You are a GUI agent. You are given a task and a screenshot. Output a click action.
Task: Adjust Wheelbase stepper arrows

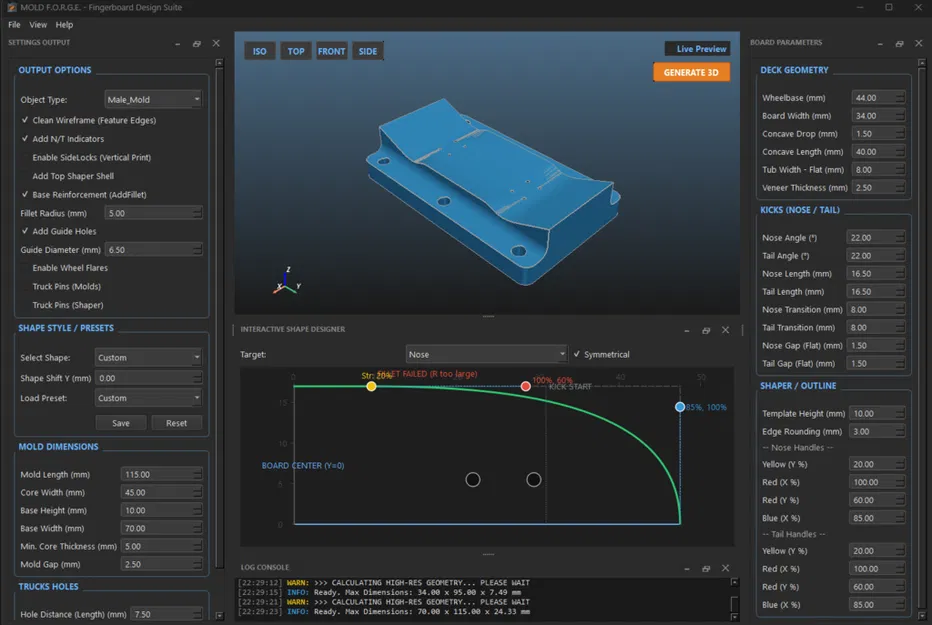900,97
